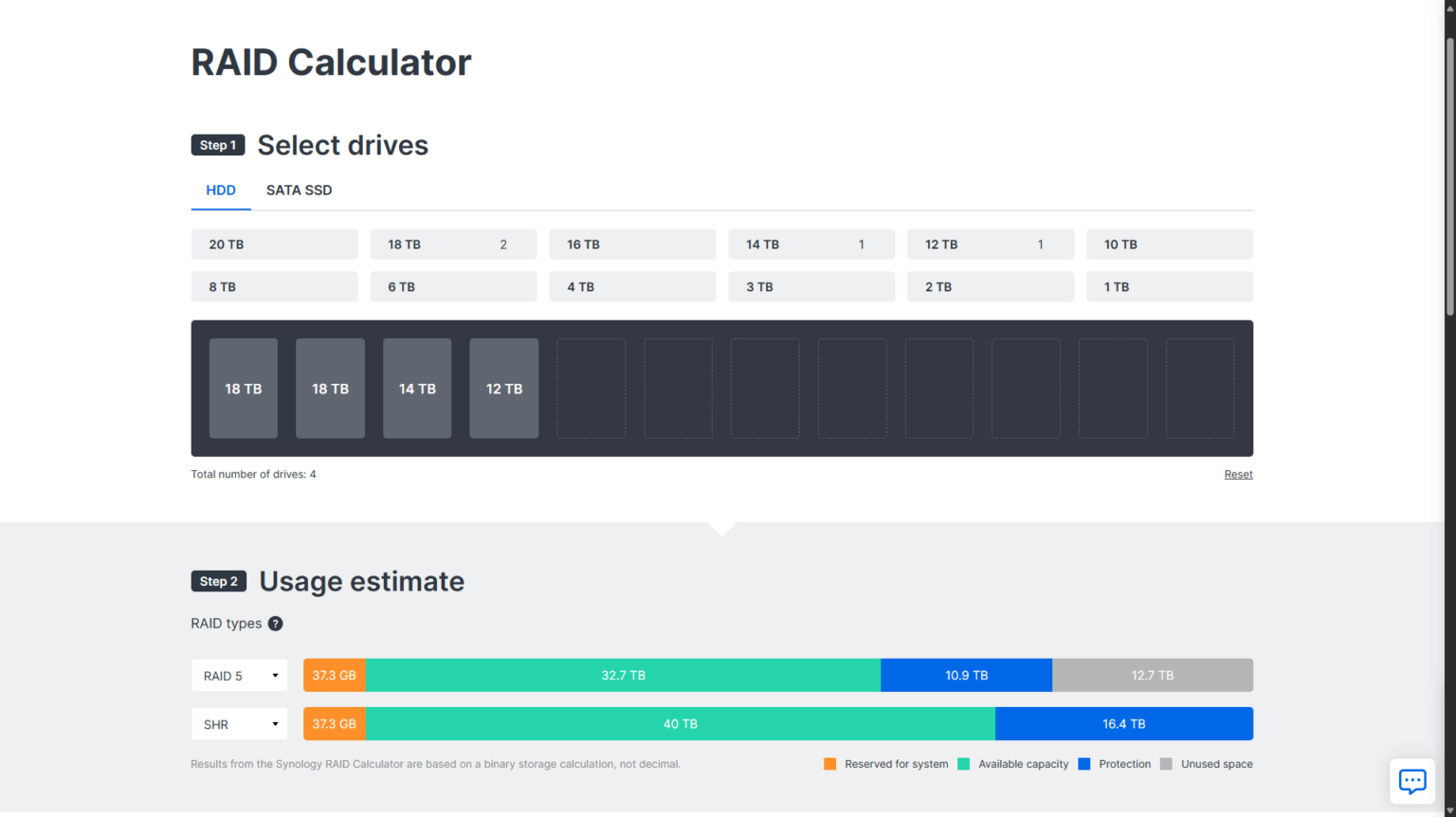Viewport: 1456px width, 817px height.
Task: Reset the selected drives
Action: tap(1238, 474)
